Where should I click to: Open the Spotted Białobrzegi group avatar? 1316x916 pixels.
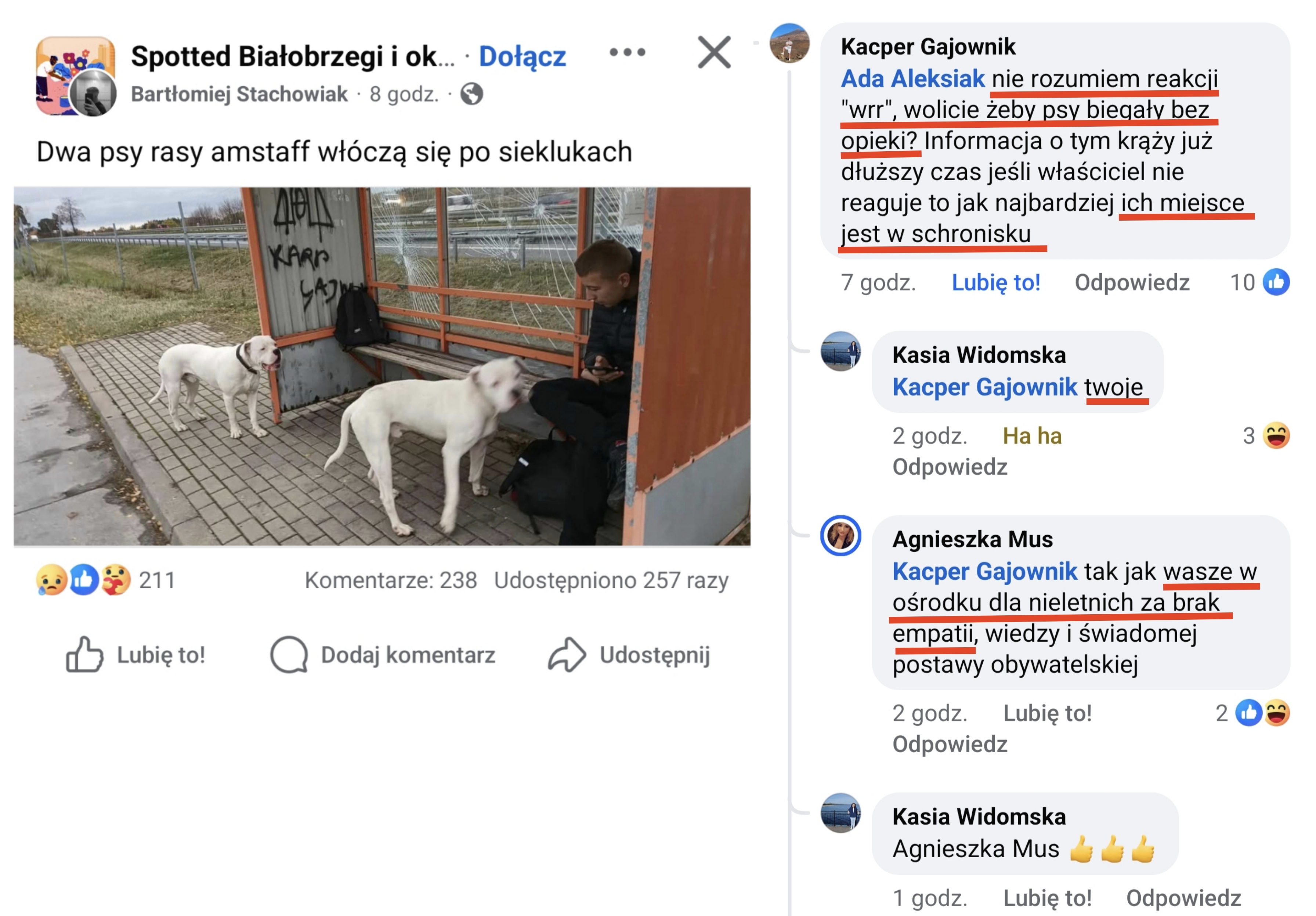point(75,76)
